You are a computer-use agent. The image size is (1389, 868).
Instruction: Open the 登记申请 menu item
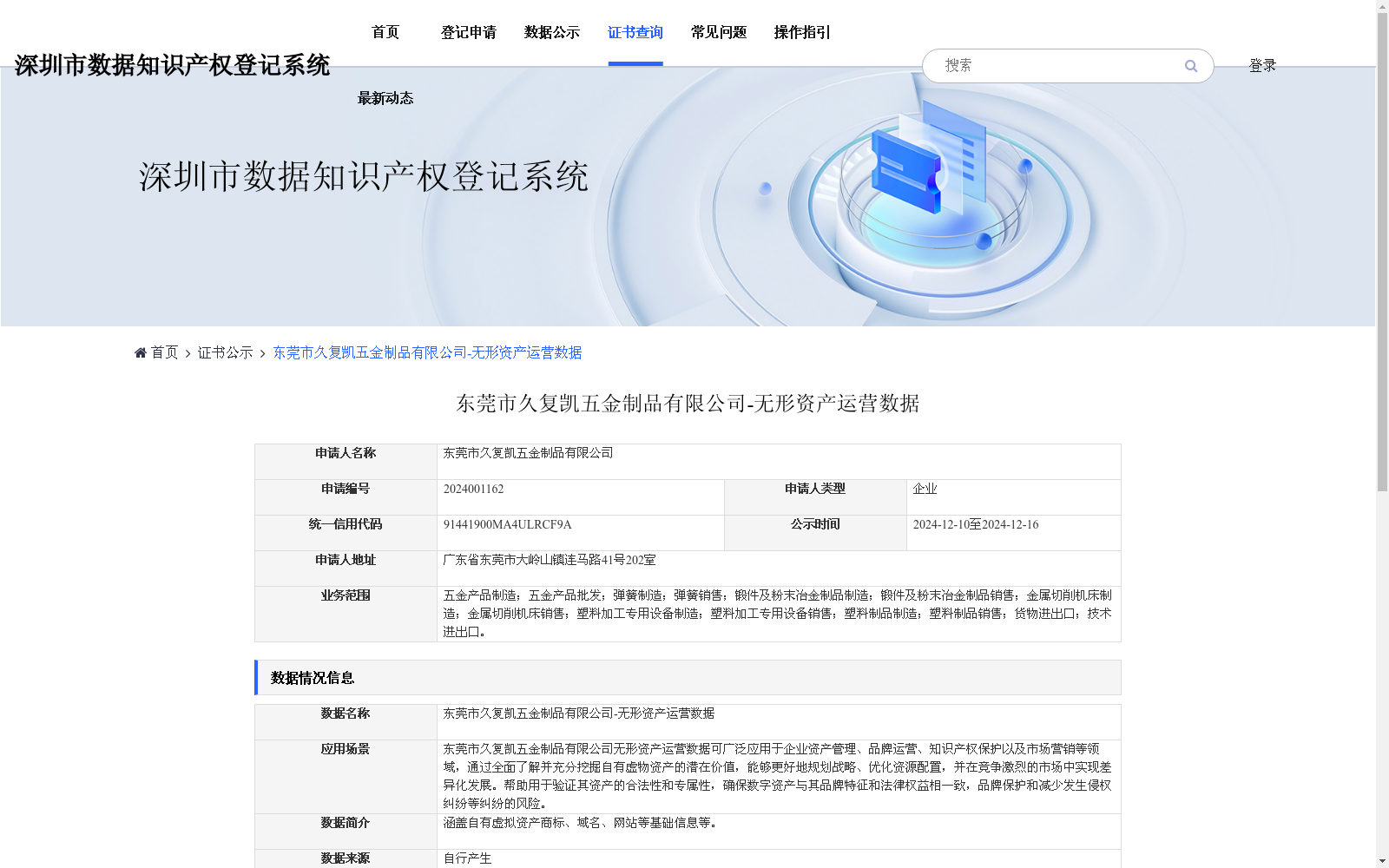[x=469, y=32]
